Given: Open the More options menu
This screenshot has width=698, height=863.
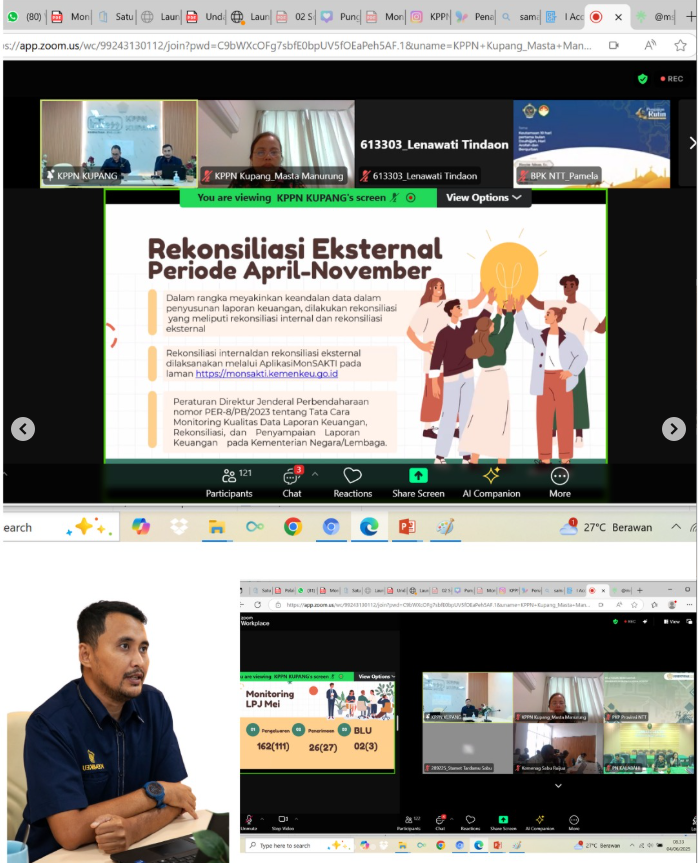Looking at the screenshot, I should pyautogui.click(x=560, y=481).
